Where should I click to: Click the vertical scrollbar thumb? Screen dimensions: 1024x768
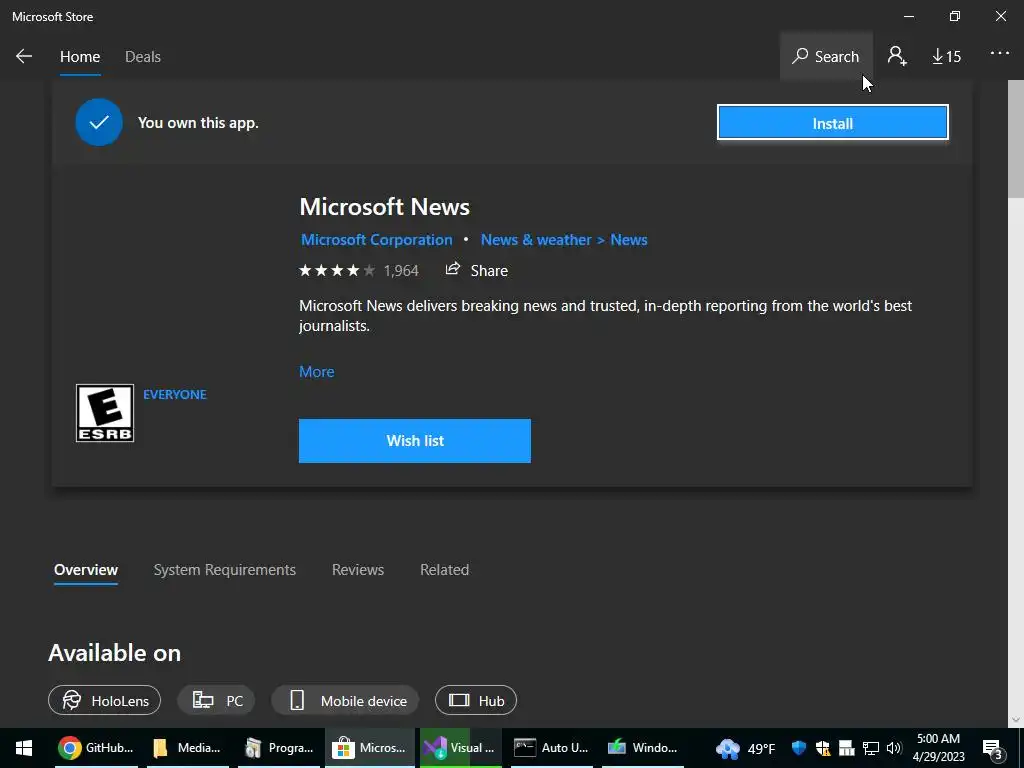pos(1016,137)
